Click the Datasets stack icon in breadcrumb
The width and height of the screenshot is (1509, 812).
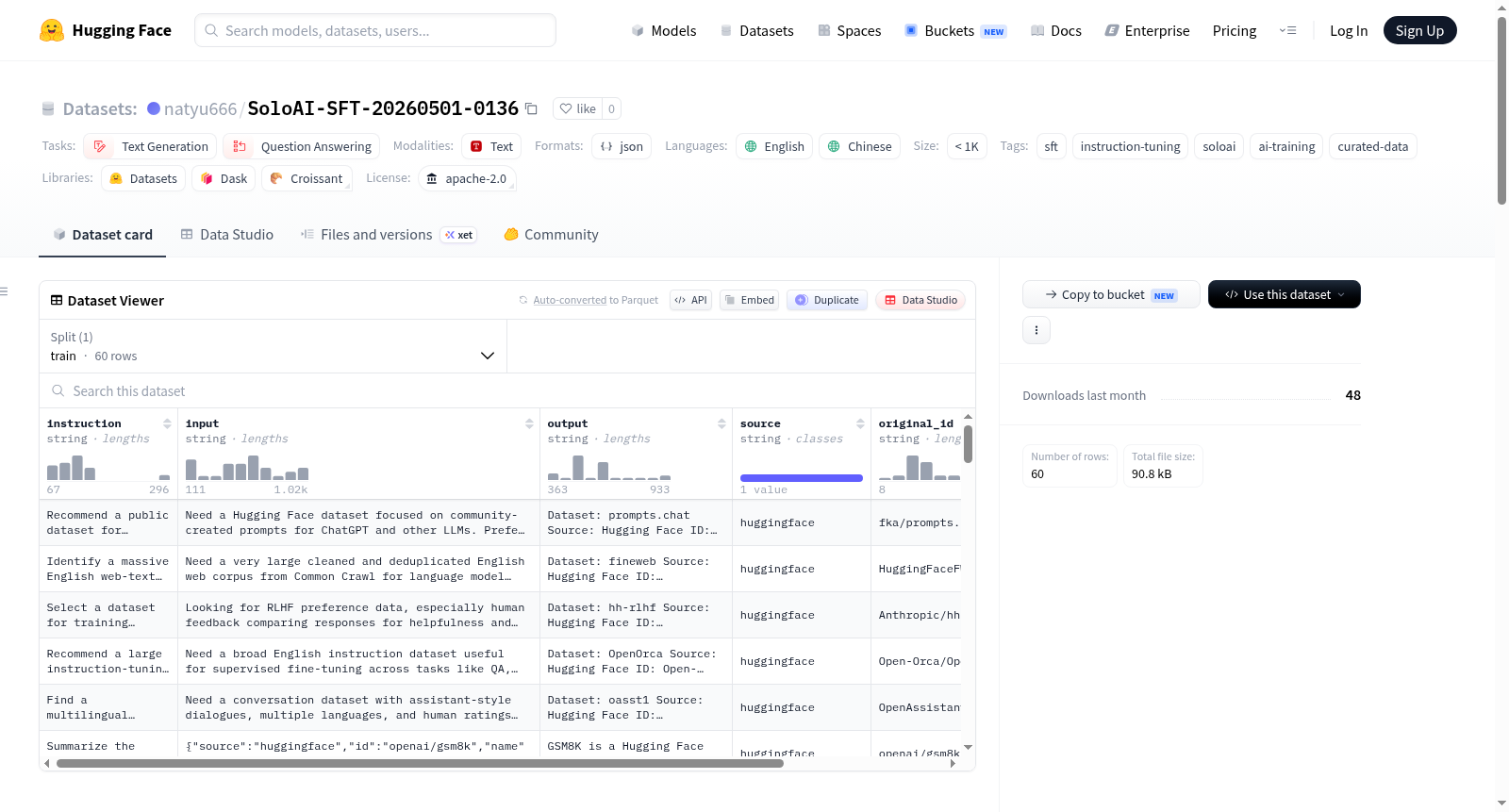pyautogui.click(x=48, y=108)
